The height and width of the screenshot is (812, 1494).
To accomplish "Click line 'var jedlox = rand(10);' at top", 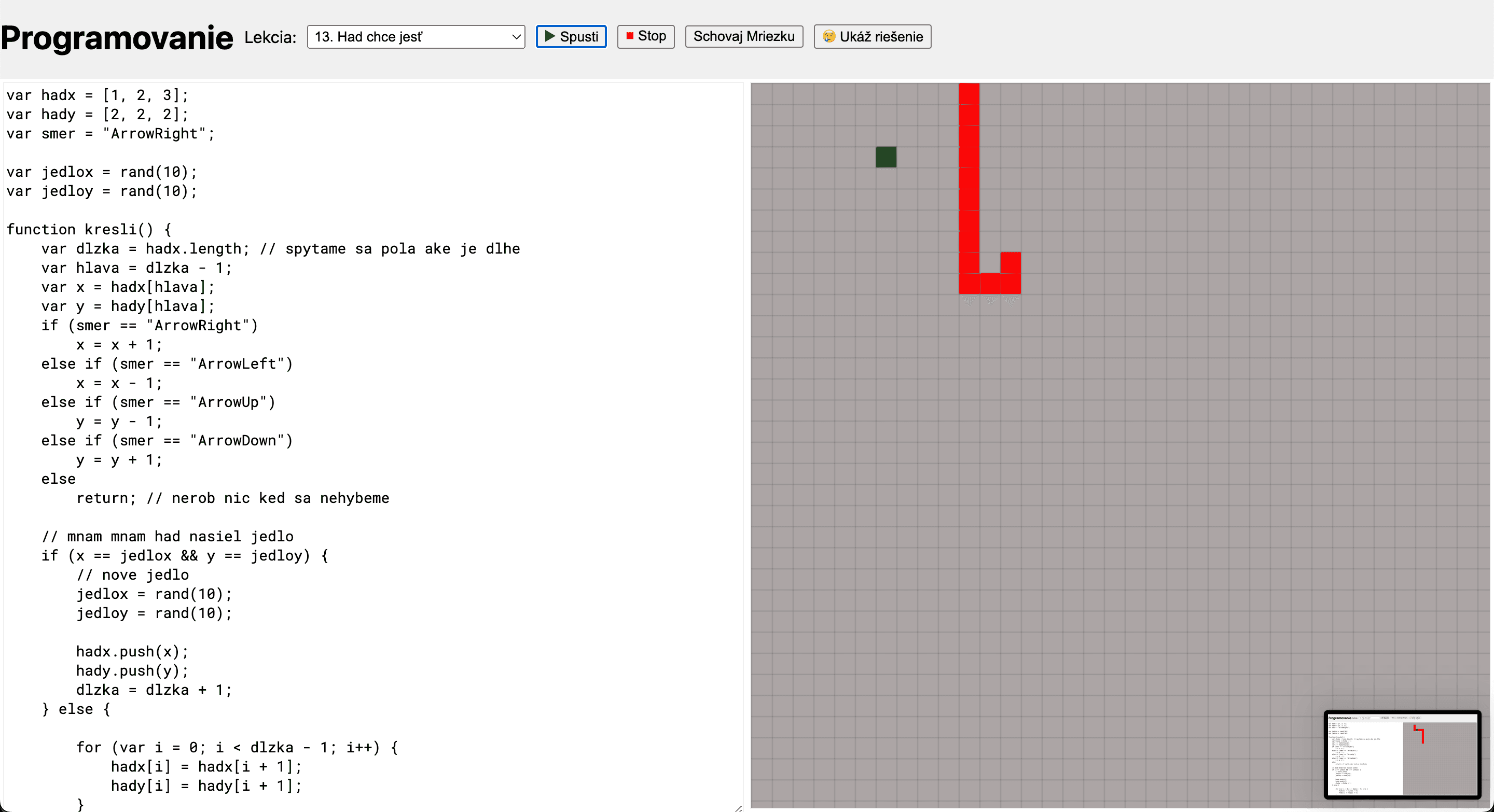I will click(102, 172).
